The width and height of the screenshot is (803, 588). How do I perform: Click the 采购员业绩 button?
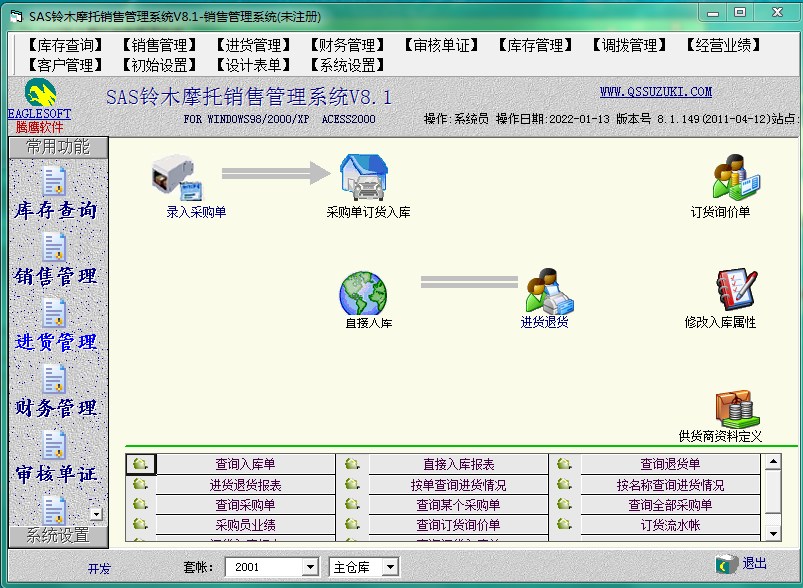click(x=245, y=524)
